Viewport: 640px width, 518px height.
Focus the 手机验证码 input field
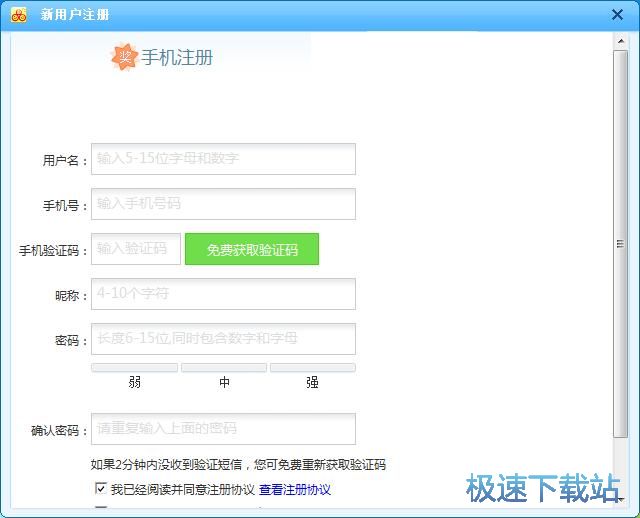[136, 249]
